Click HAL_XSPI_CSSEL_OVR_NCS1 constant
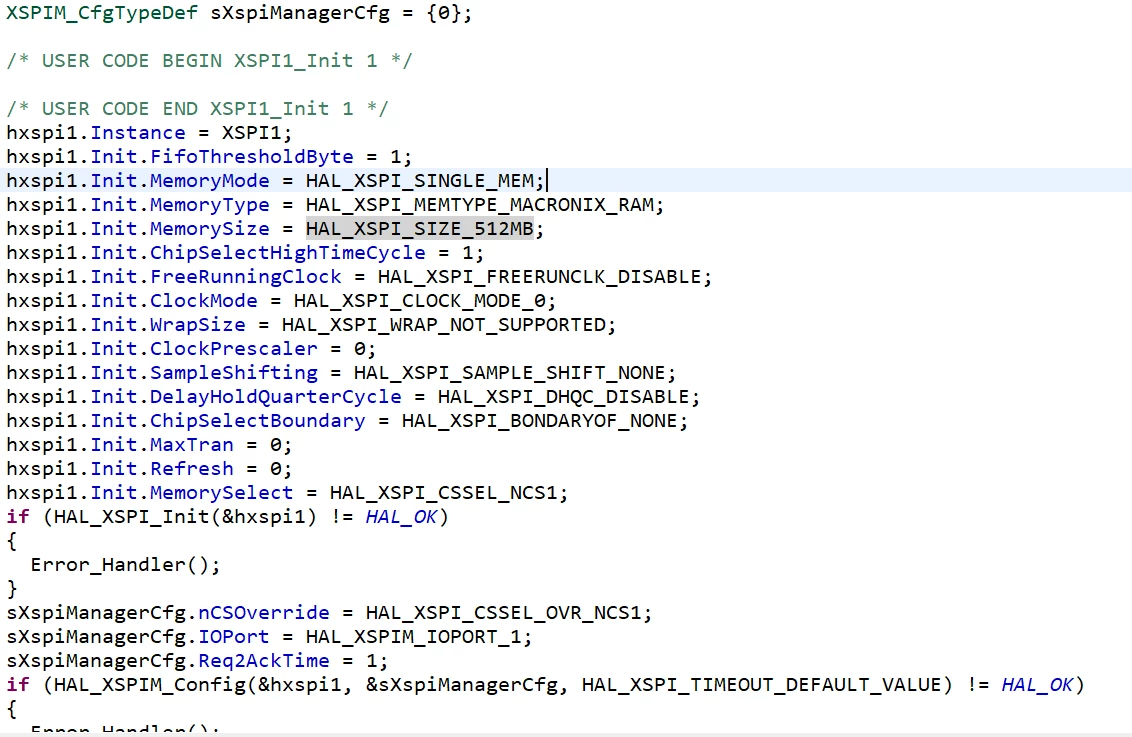Image resolution: width=1132 pixels, height=737 pixels. pyautogui.click(x=503, y=613)
